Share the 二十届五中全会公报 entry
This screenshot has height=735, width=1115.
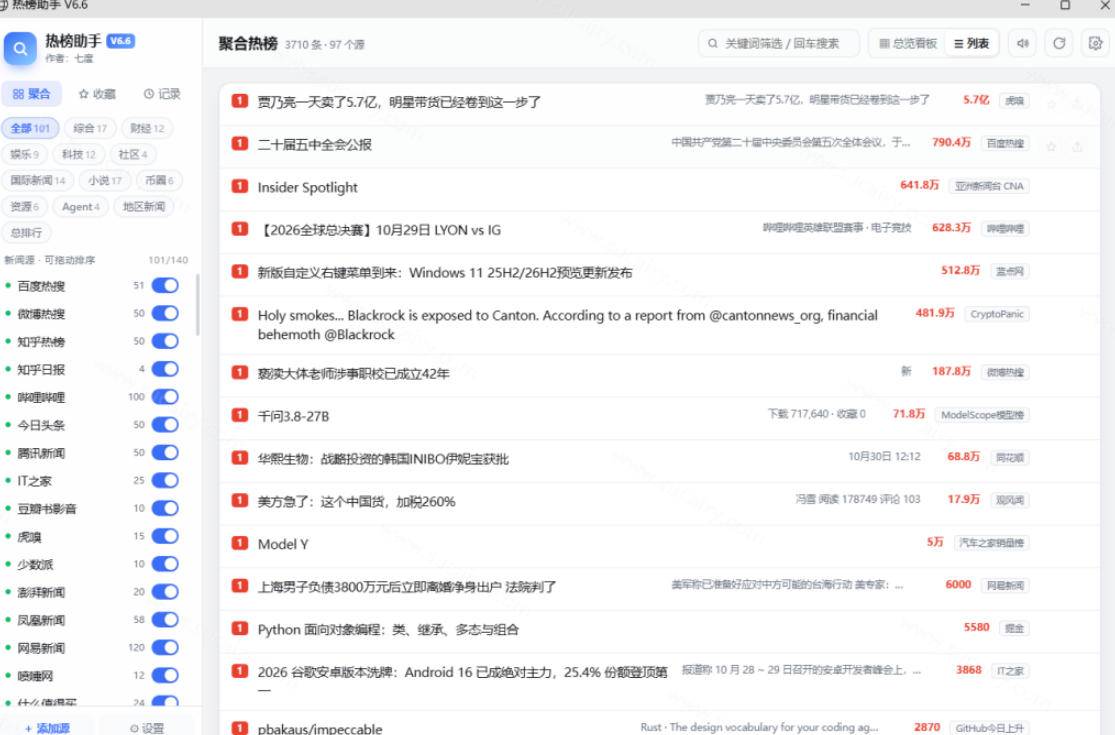point(1077,146)
